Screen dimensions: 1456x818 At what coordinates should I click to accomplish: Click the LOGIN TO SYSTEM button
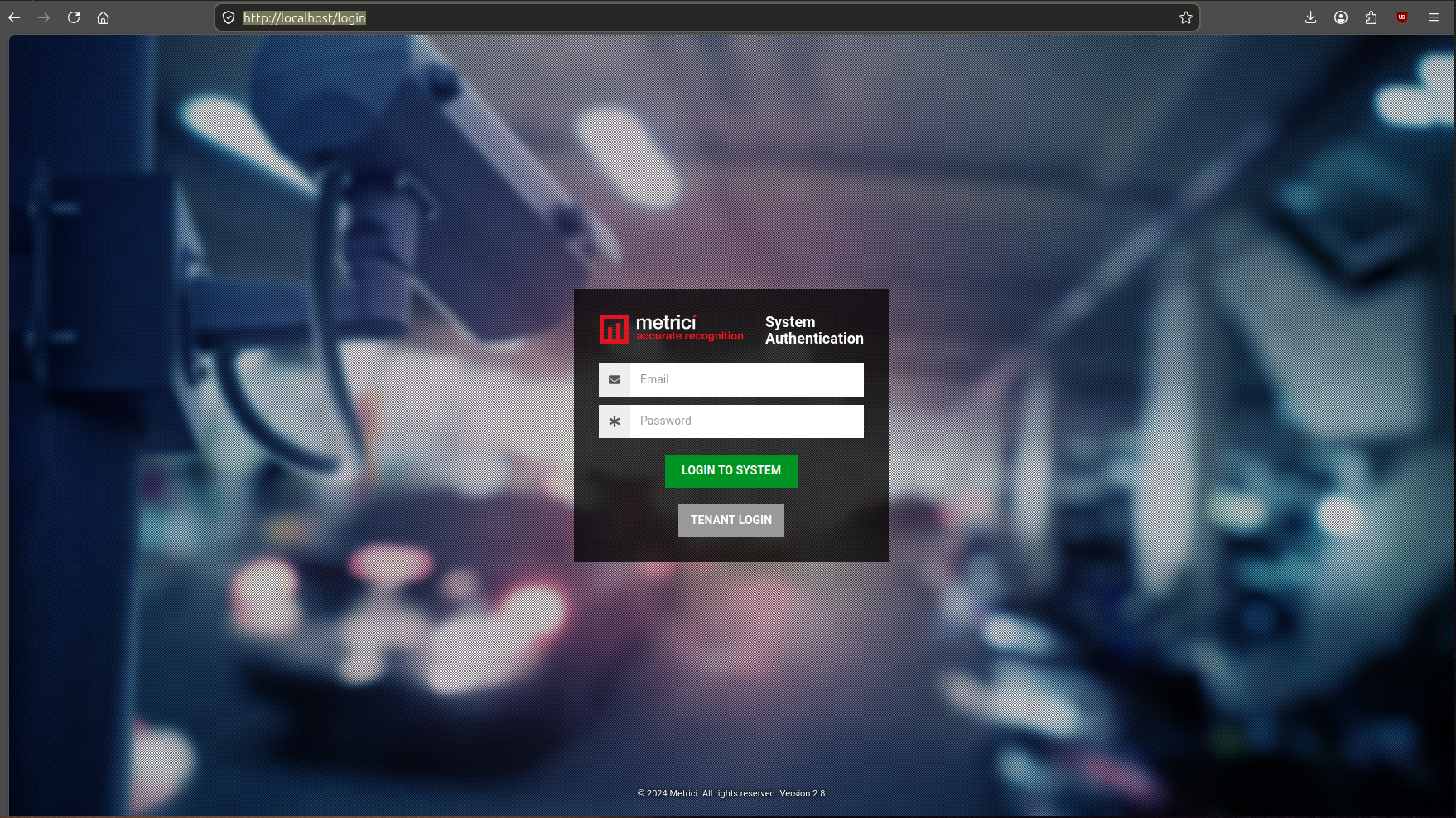coord(731,470)
